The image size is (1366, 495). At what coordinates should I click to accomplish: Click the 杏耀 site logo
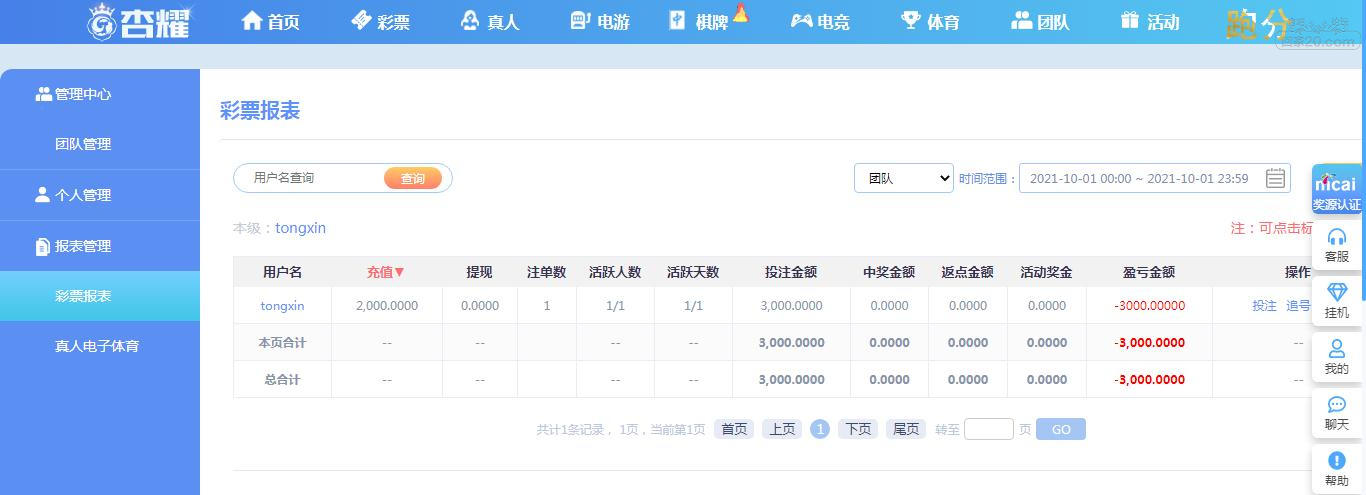click(x=140, y=21)
